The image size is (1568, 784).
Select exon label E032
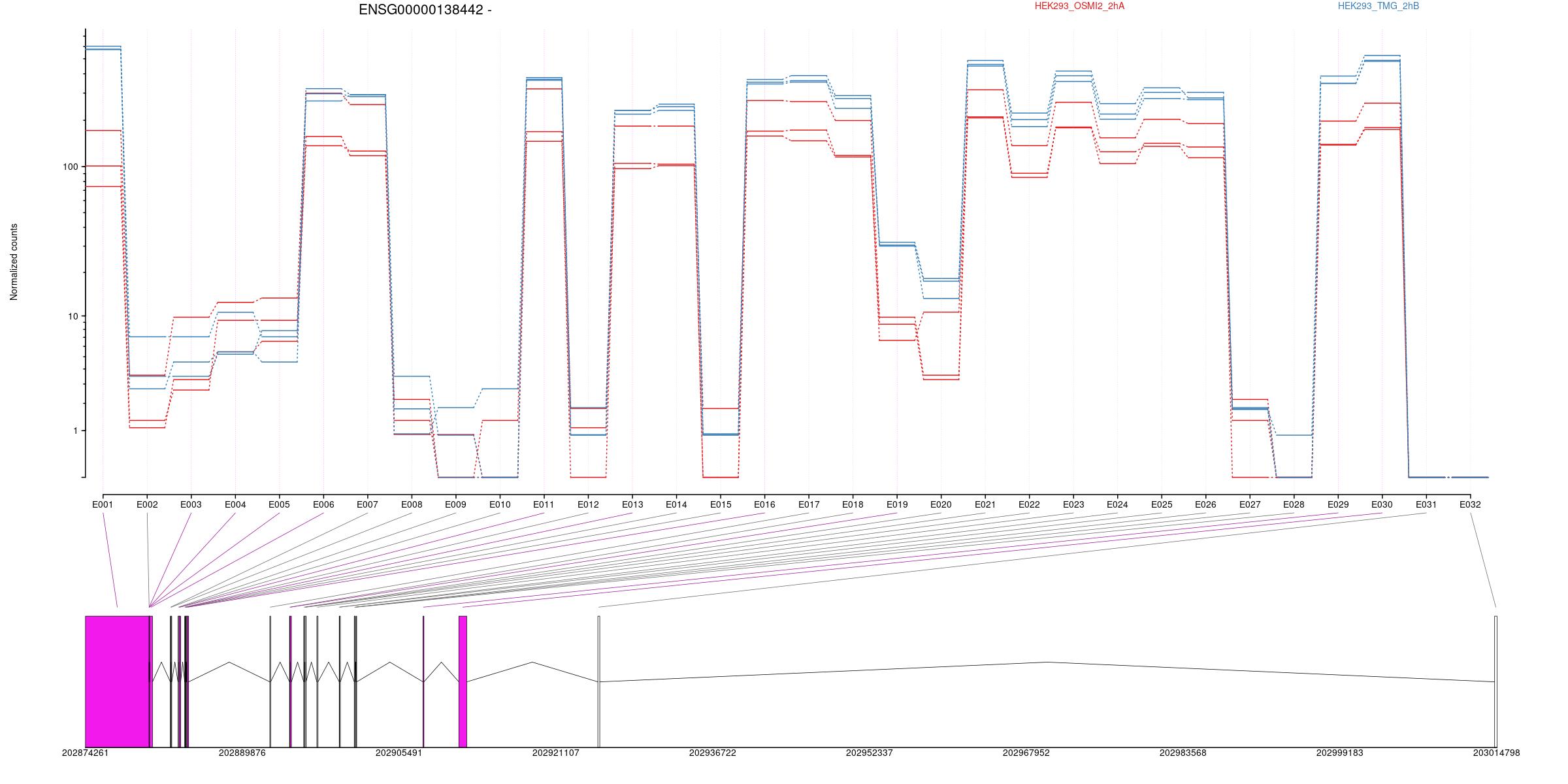coord(1470,504)
